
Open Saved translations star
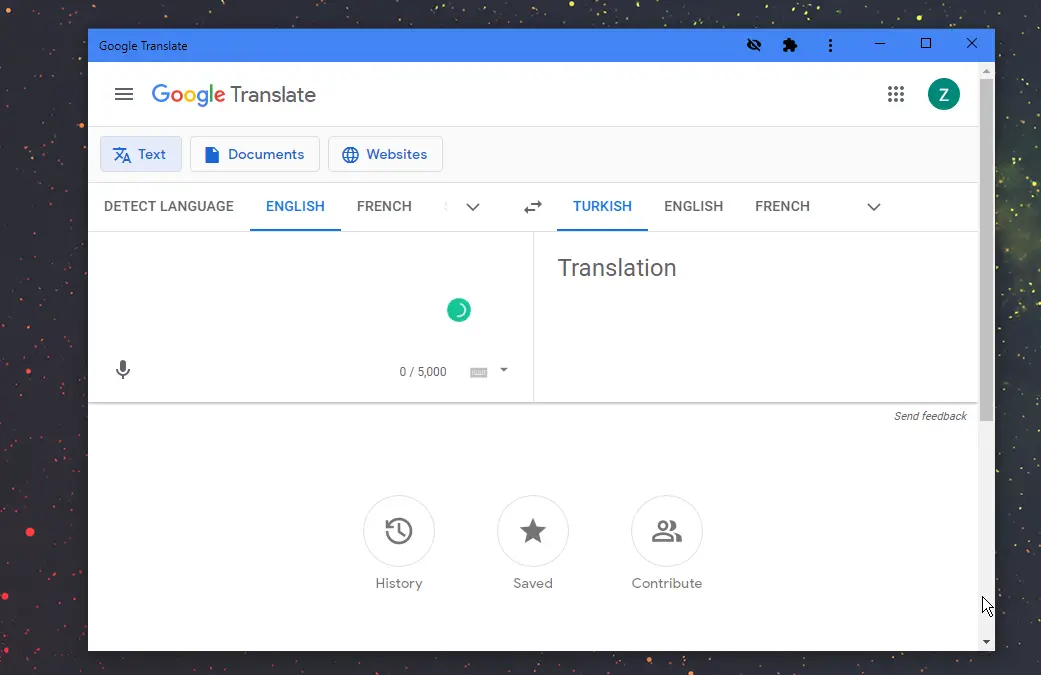[532, 531]
